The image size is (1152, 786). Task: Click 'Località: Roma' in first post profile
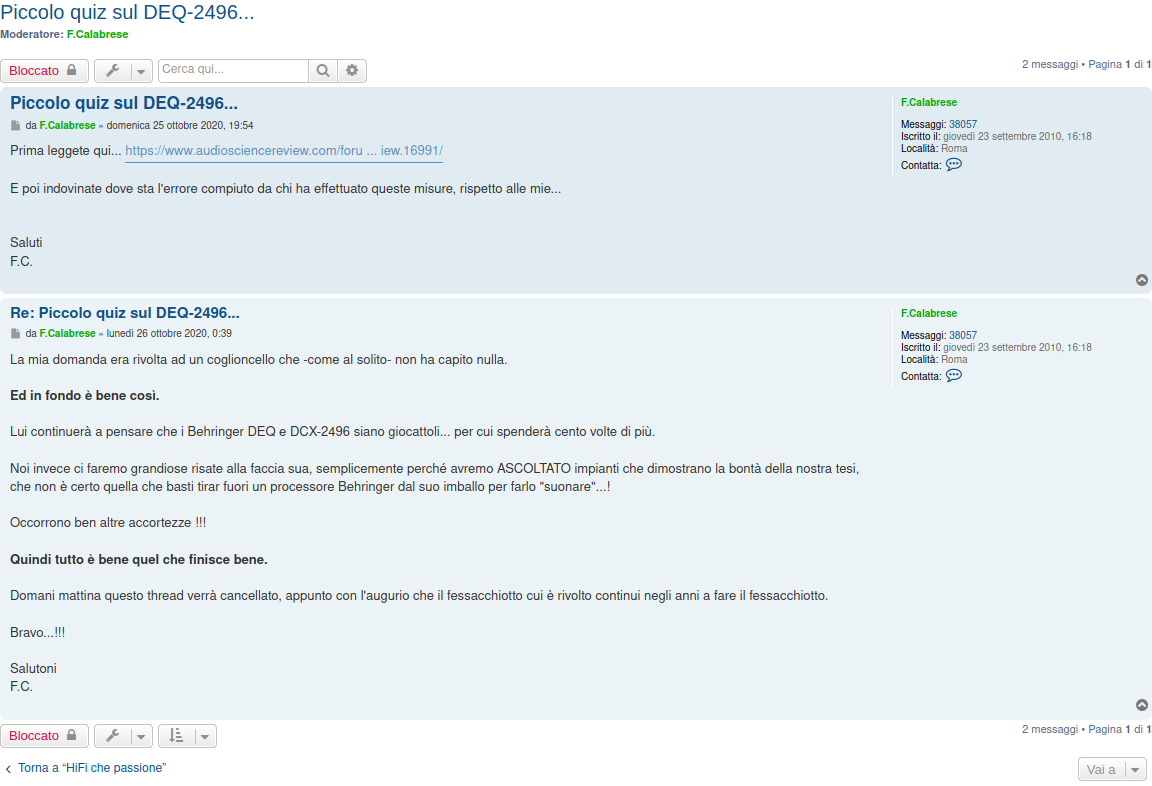(x=934, y=148)
